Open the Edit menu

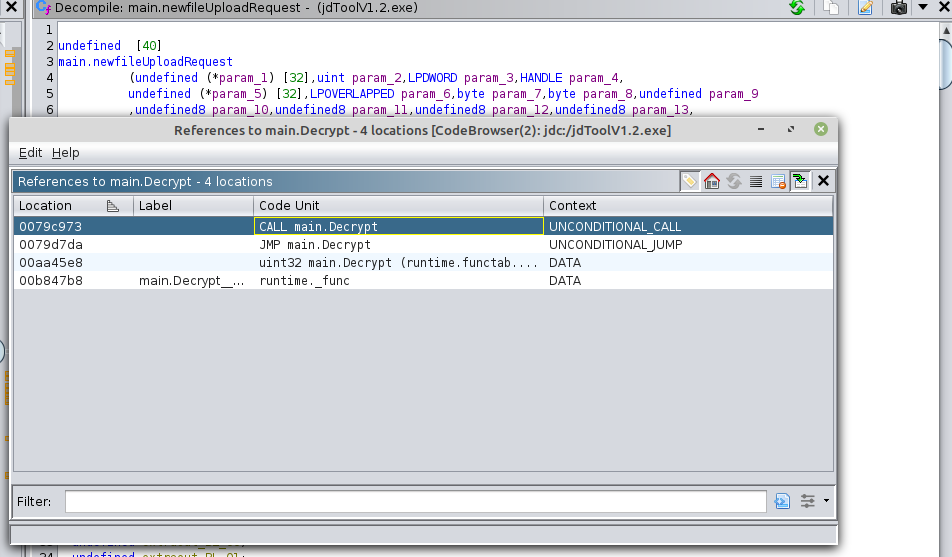click(x=30, y=153)
